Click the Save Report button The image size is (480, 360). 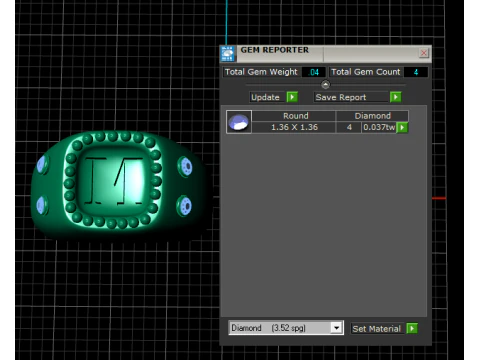pyautogui.click(x=351, y=97)
